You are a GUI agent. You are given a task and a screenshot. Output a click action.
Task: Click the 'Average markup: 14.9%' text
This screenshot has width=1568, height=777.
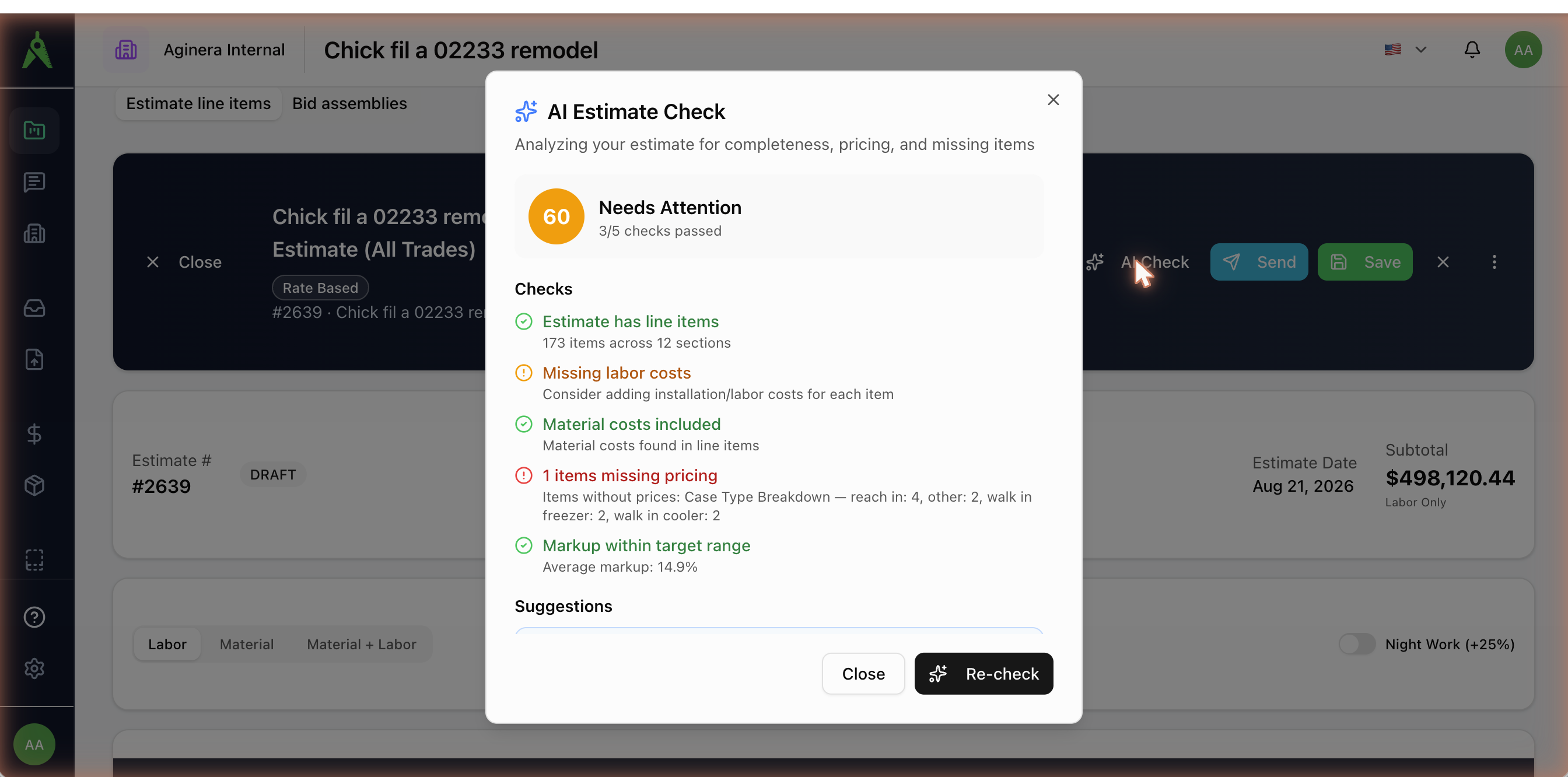tap(619, 566)
